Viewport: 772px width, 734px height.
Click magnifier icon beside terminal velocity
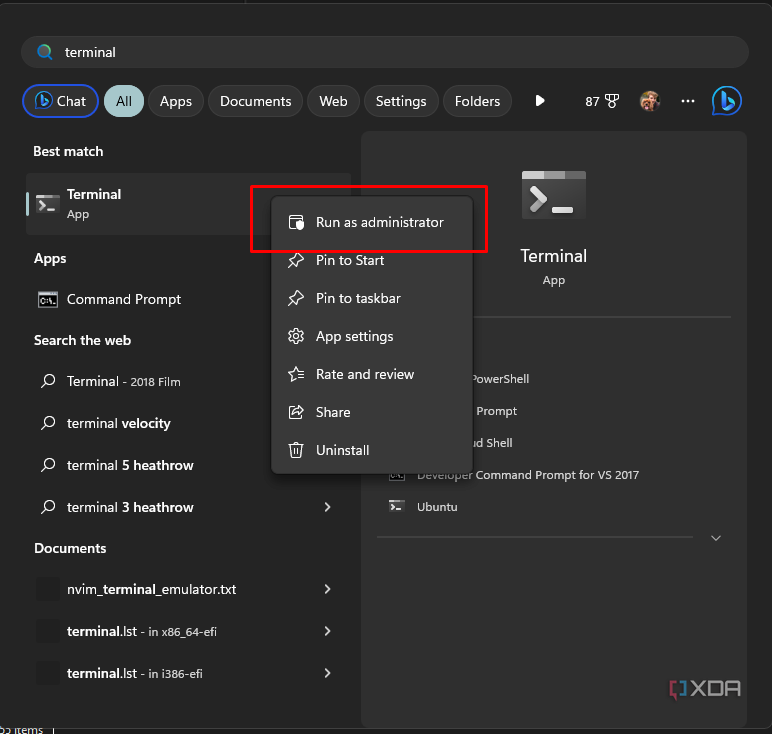click(x=48, y=423)
